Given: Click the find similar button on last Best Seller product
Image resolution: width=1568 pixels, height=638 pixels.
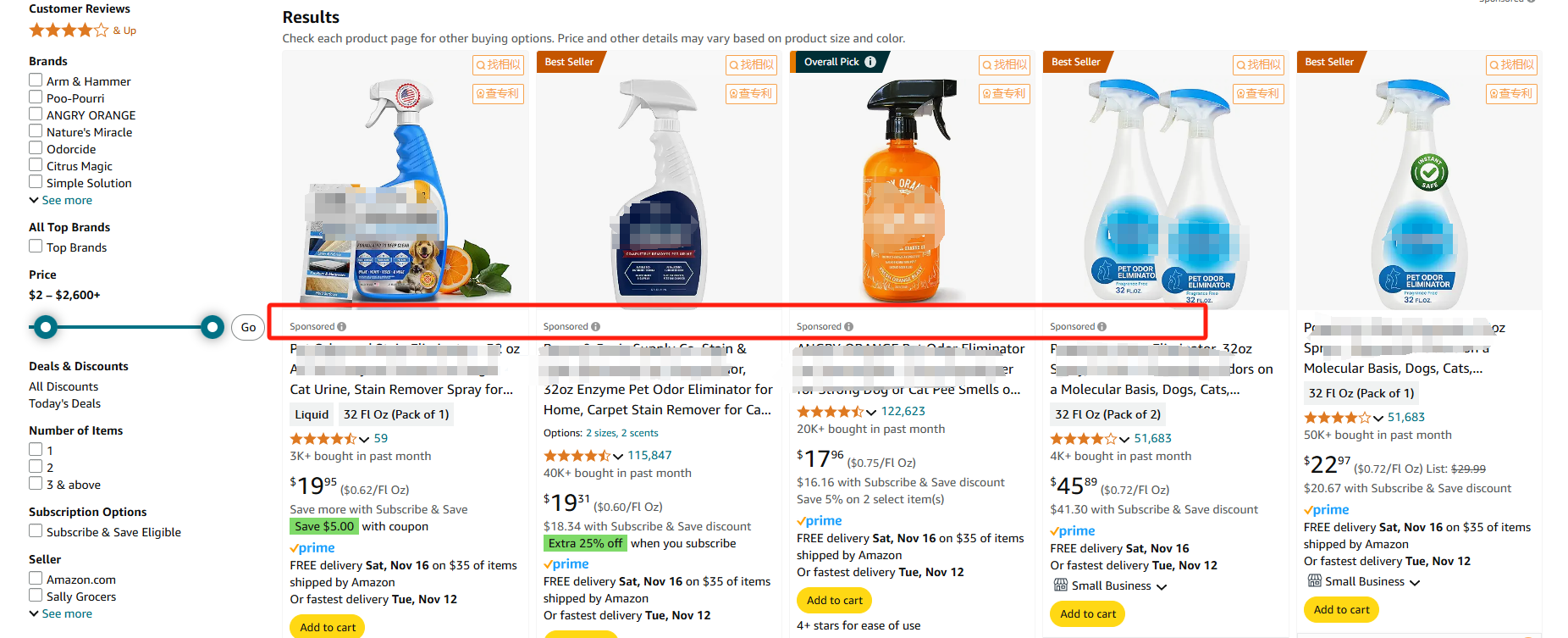Looking at the screenshot, I should tap(1511, 64).
